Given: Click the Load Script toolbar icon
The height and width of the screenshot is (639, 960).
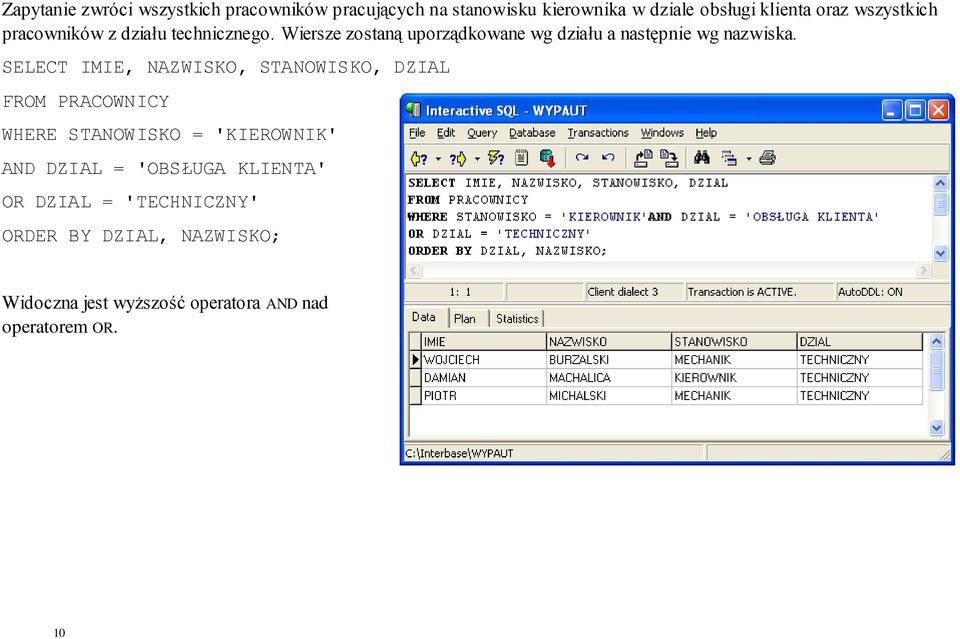Looking at the screenshot, I should (x=643, y=159).
